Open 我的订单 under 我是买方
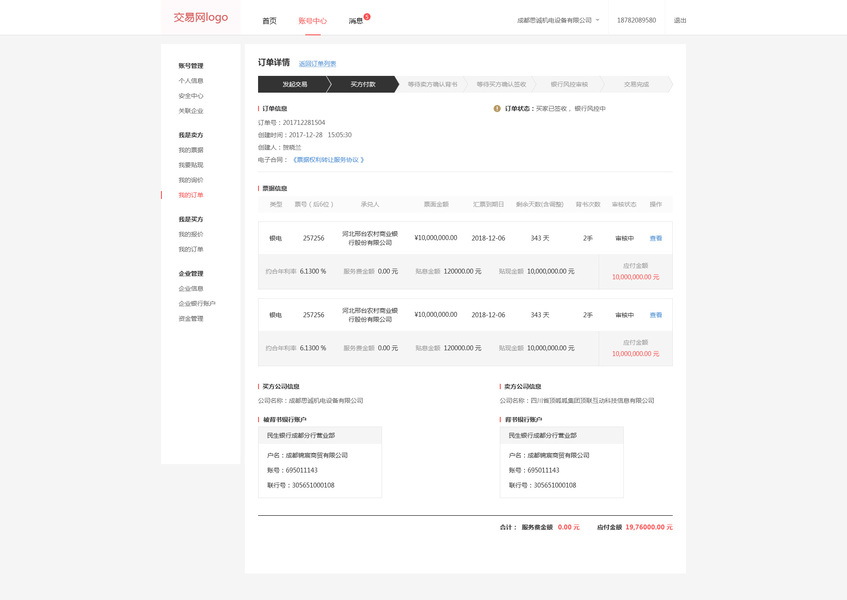Viewport: 847px width, 600px height. click(191, 249)
